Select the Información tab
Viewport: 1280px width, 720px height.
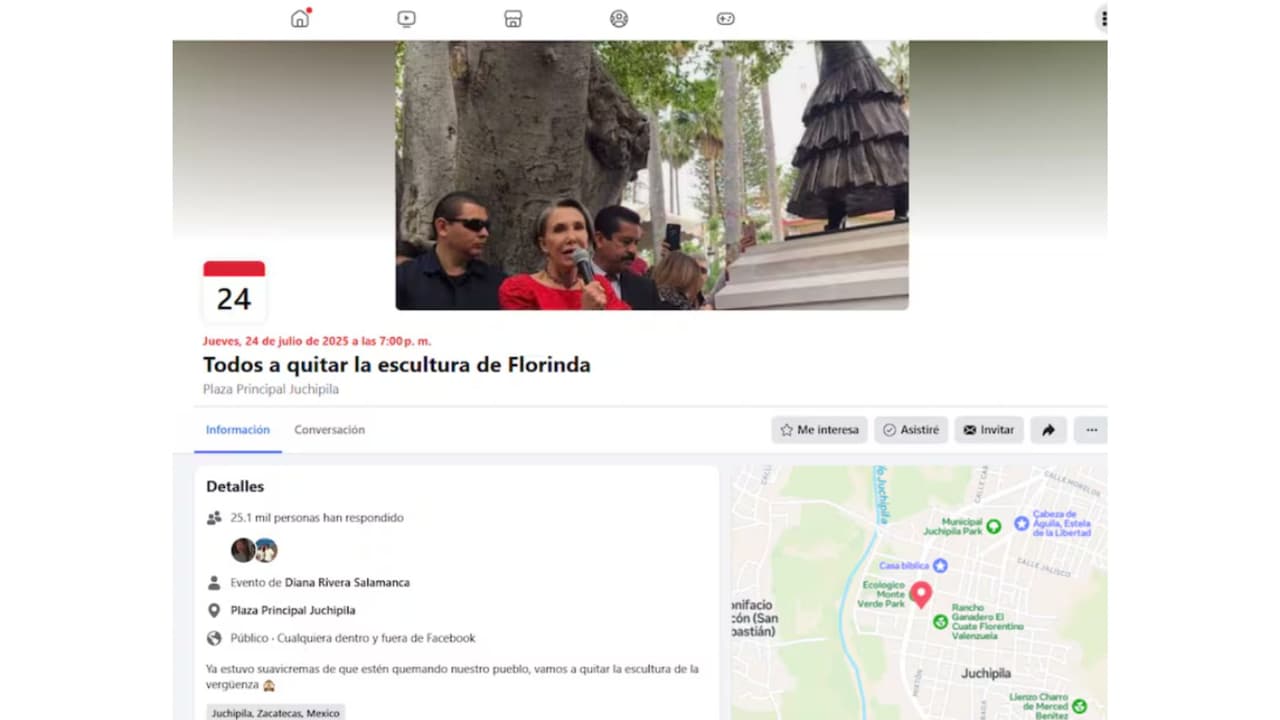237,429
